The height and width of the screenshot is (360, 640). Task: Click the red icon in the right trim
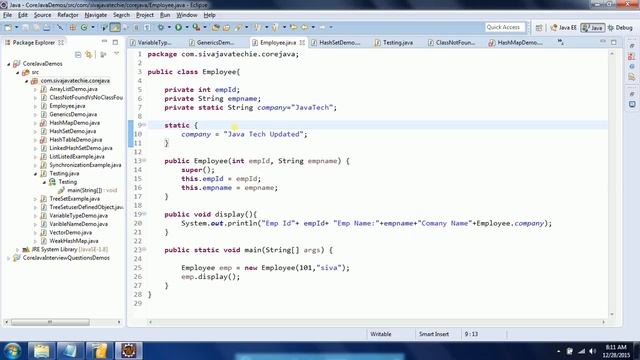(632, 56)
